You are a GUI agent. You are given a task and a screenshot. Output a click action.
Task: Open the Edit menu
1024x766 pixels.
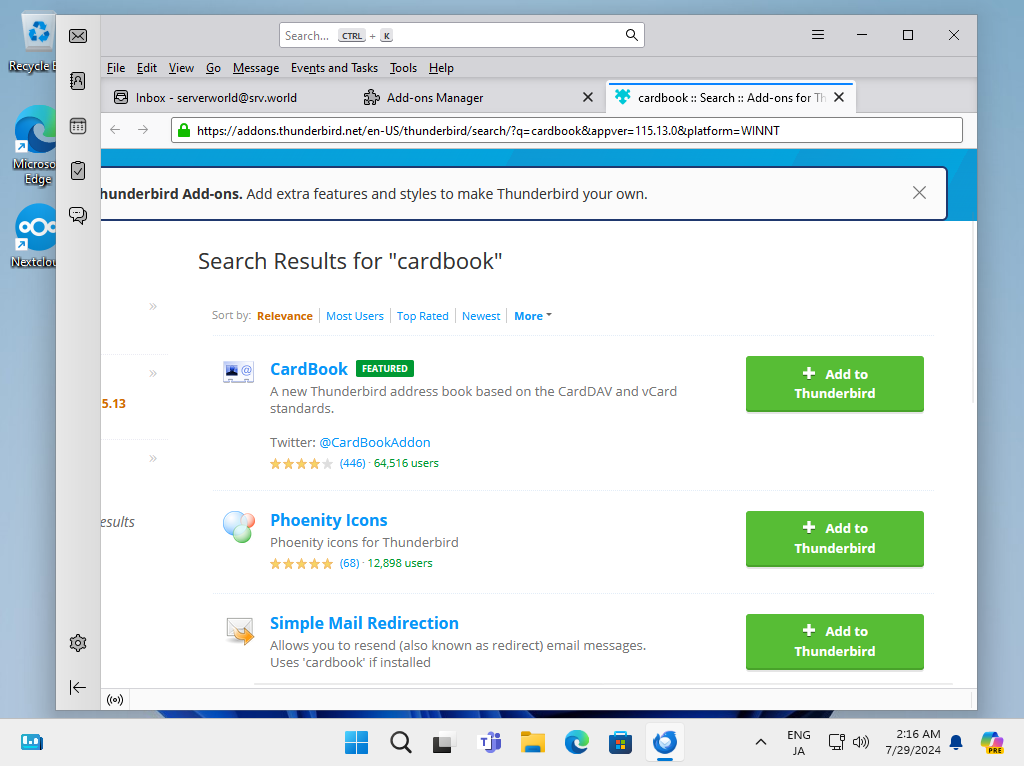[x=146, y=68]
